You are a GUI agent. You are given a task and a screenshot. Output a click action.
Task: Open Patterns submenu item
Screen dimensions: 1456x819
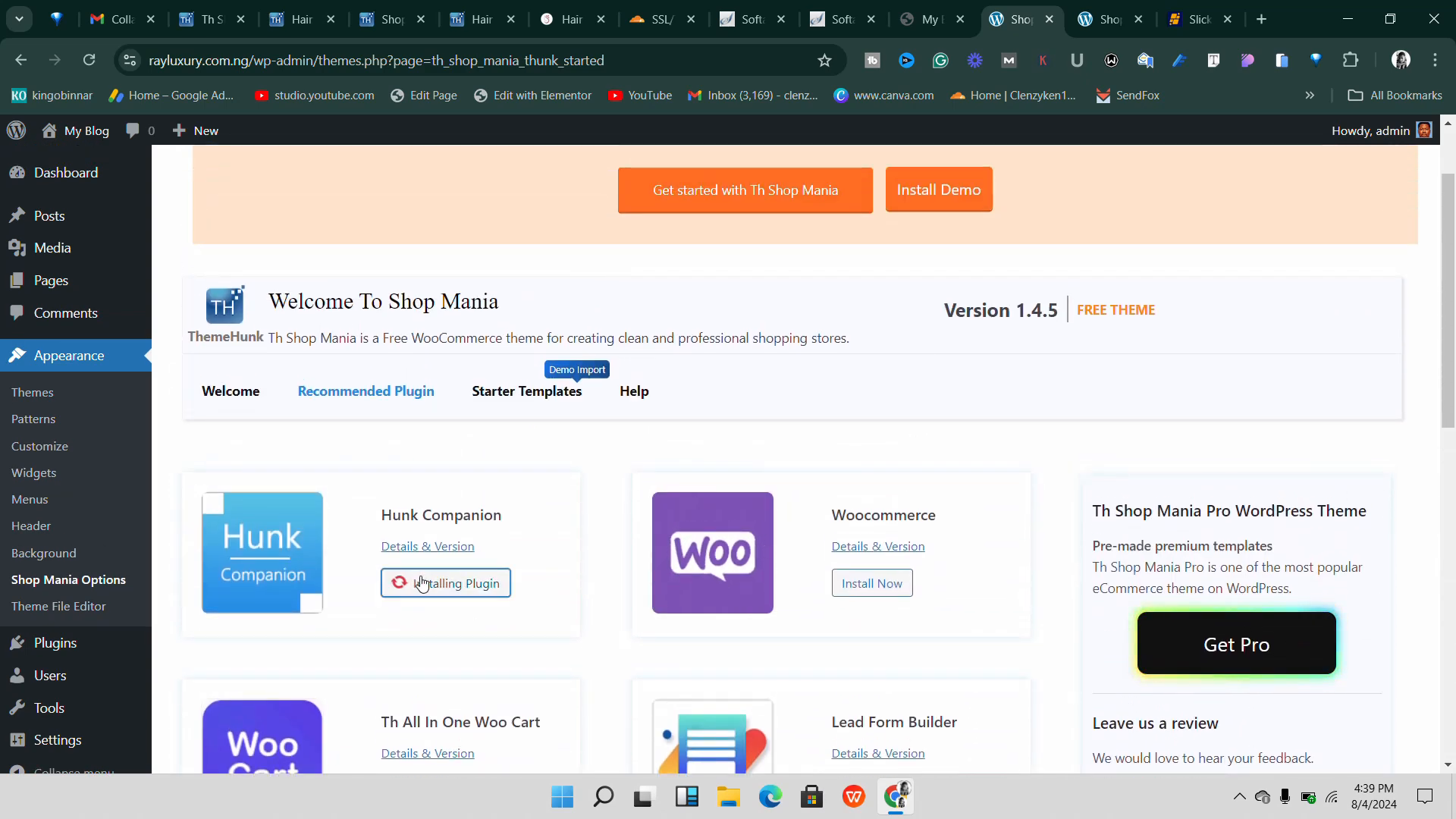click(33, 419)
